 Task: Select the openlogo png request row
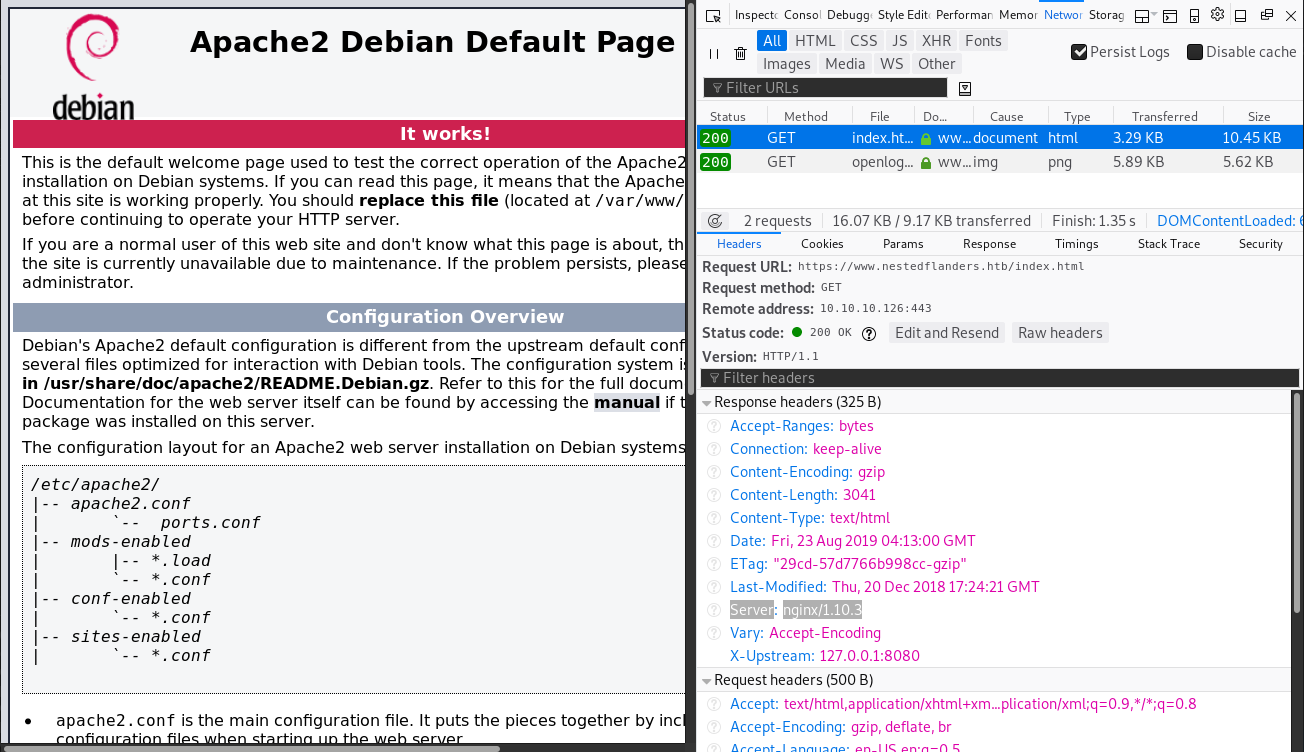pyautogui.click(x=1000, y=162)
